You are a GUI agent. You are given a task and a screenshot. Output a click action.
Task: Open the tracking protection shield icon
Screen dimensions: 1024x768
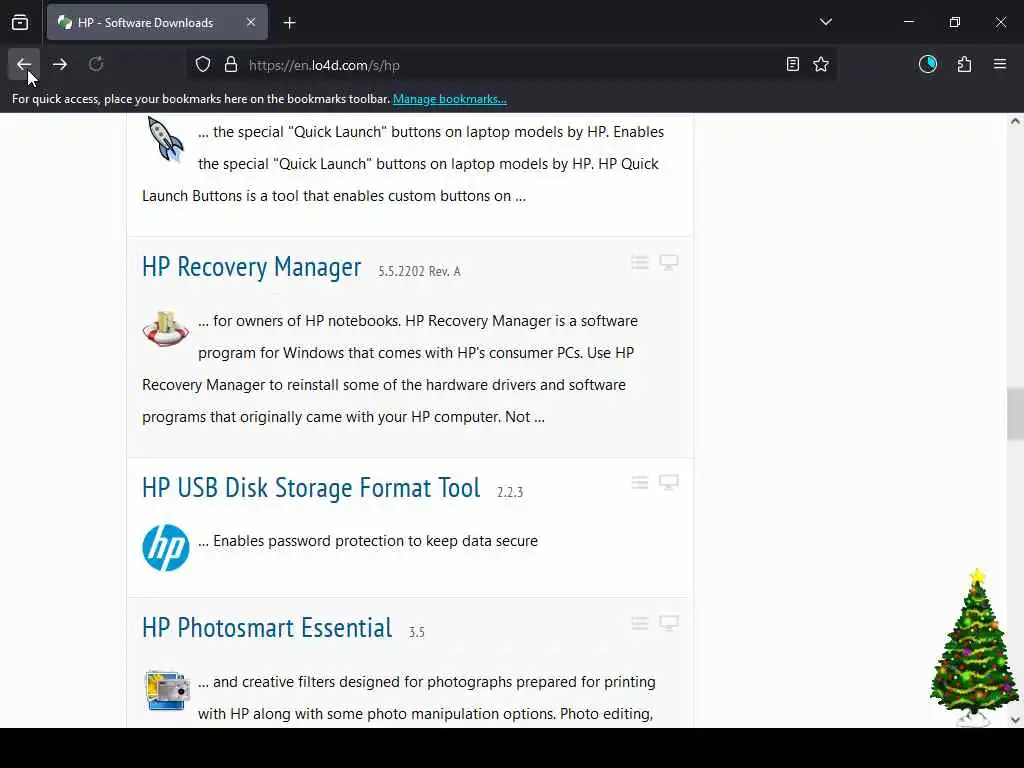[x=203, y=65]
